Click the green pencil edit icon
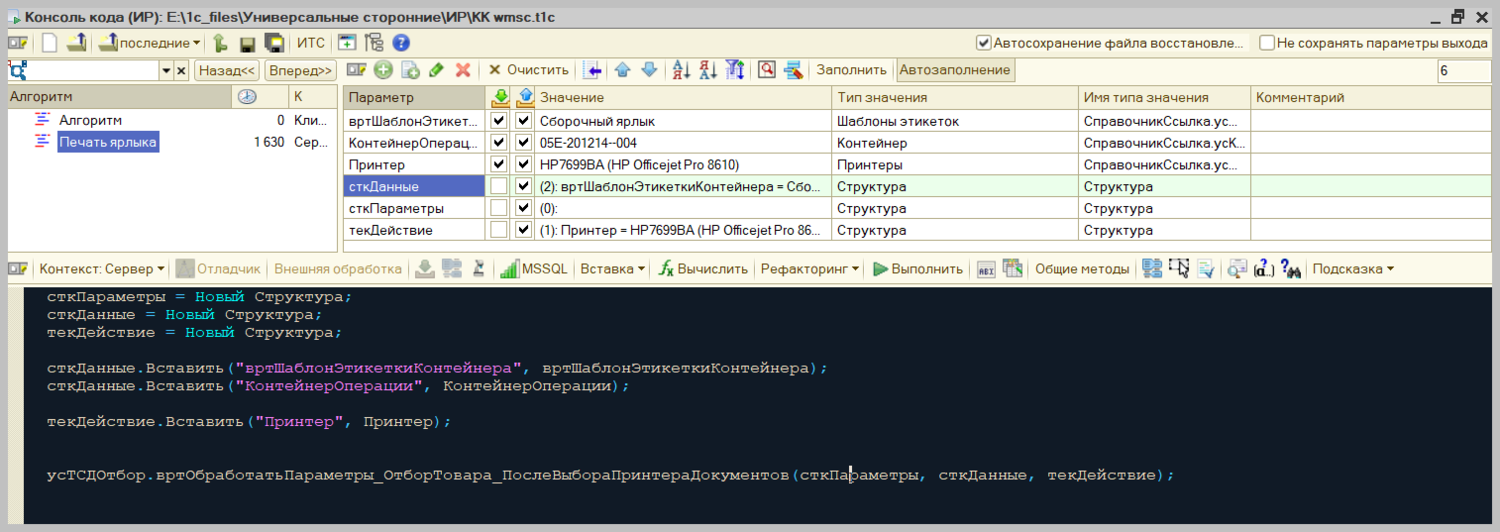The image size is (1500, 532). coord(436,70)
